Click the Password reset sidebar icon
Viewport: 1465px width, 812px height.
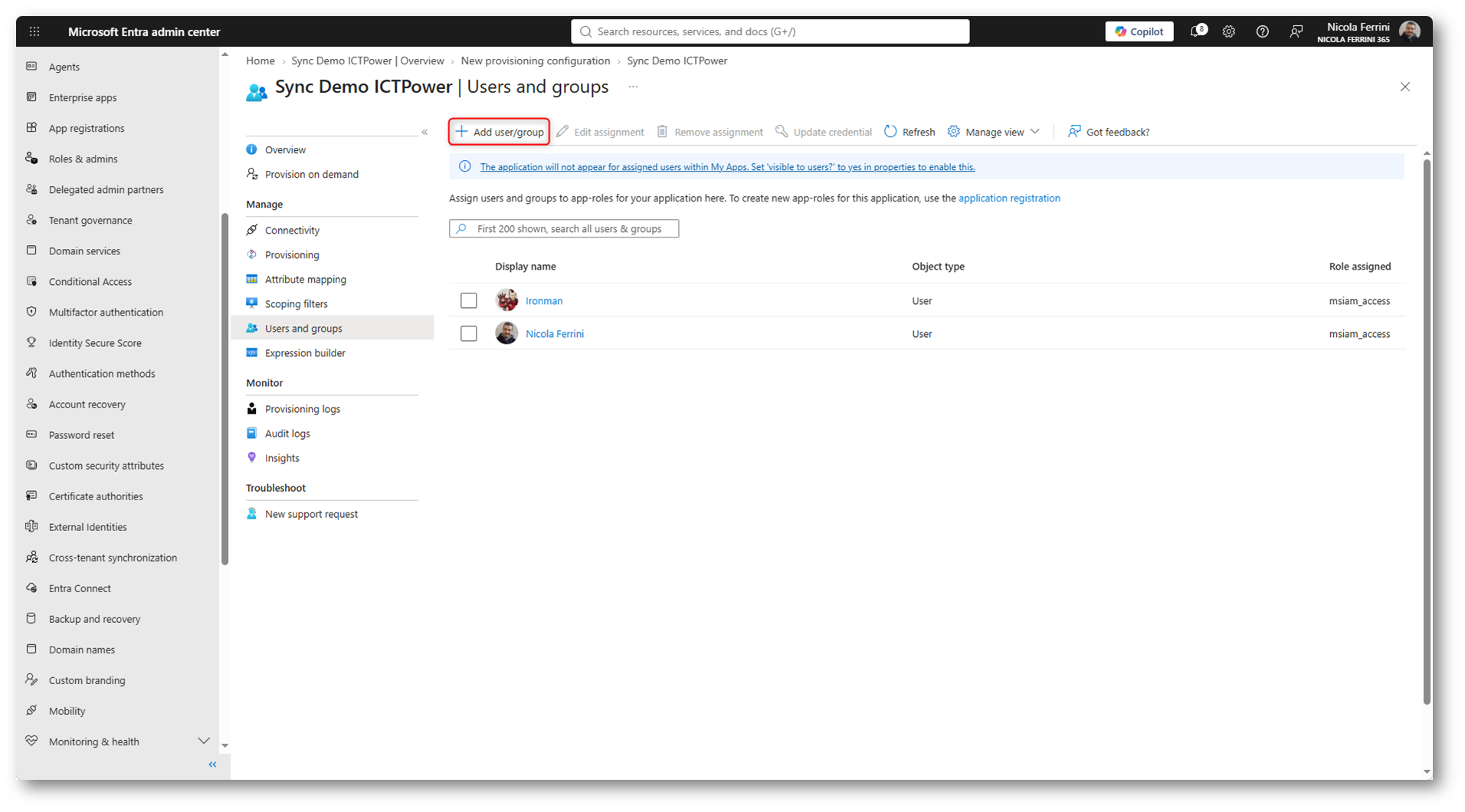coord(31,434)
